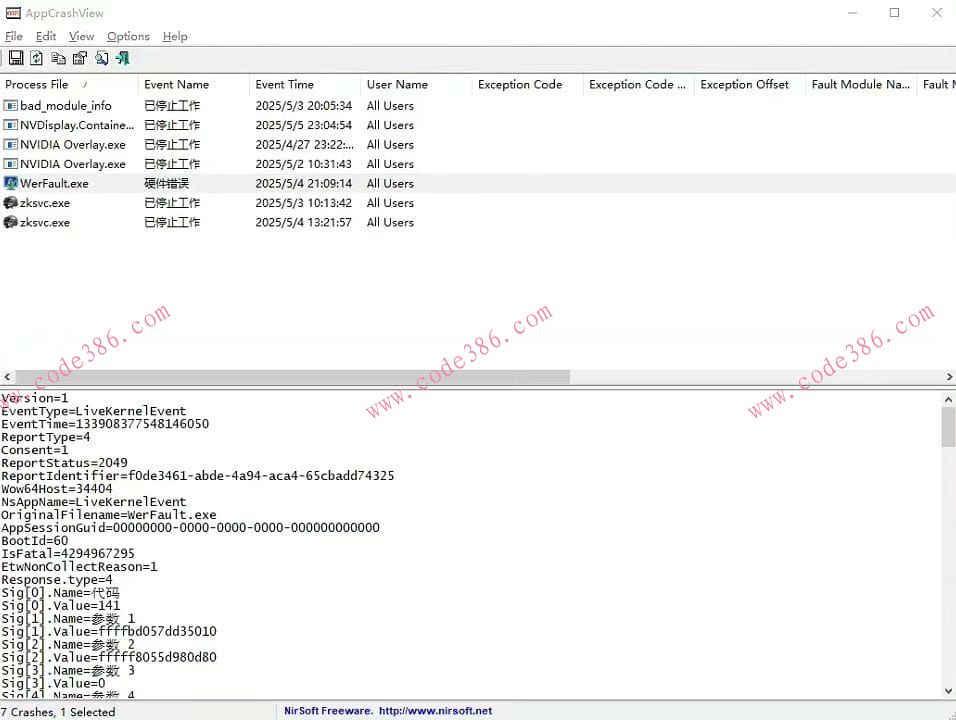Click the bad_module_info row icon
Image resolution: width=956 pixels, height=720 pixels.
click(x=10, y=105)
